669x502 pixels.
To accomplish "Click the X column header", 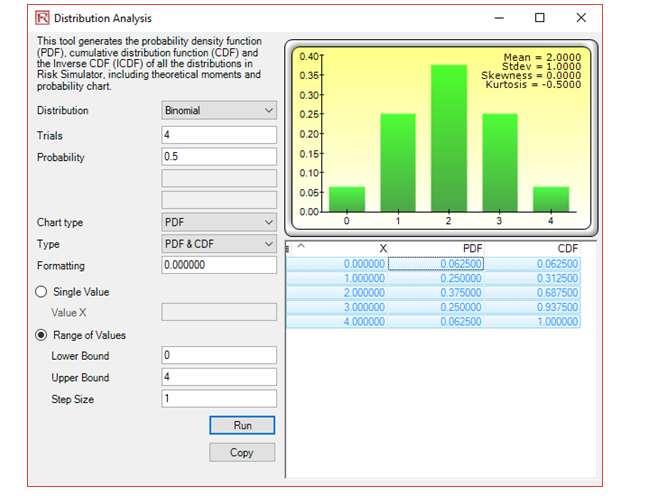I will 383,249.
